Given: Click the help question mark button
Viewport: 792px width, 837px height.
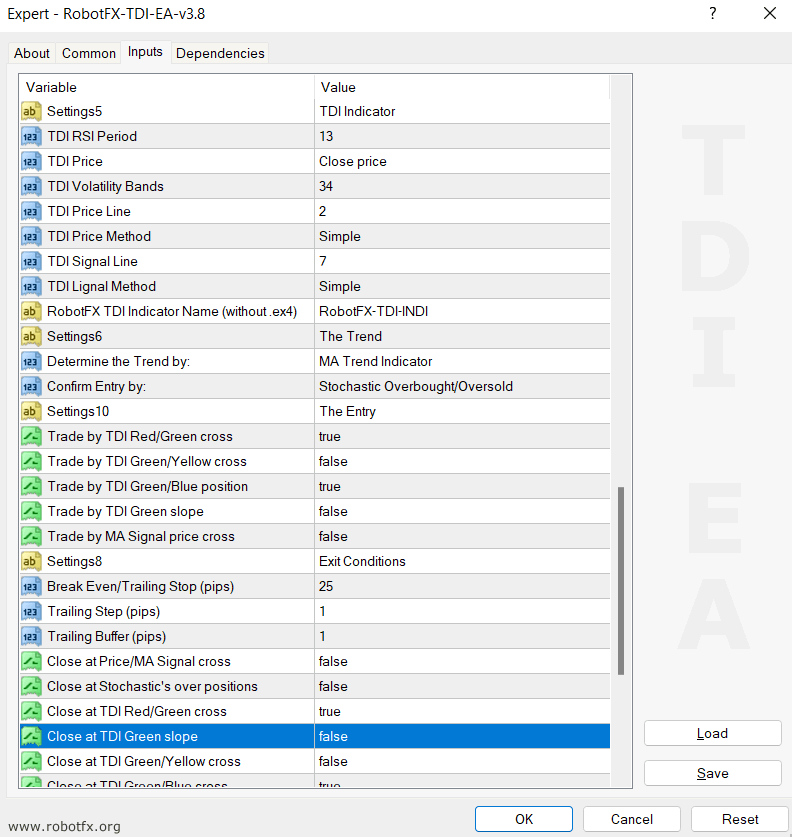Looking at the screenshot, I should pyautogui.click(x=712, y=13).
